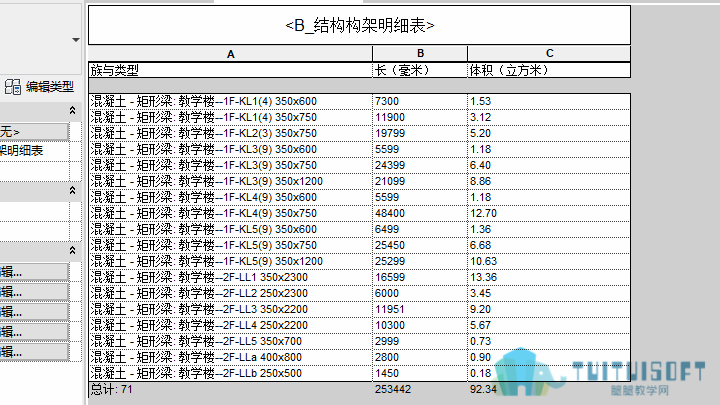Screen dimensions: 720x405
Task: Click volume cell 5.20
Action: click(549, 134)
